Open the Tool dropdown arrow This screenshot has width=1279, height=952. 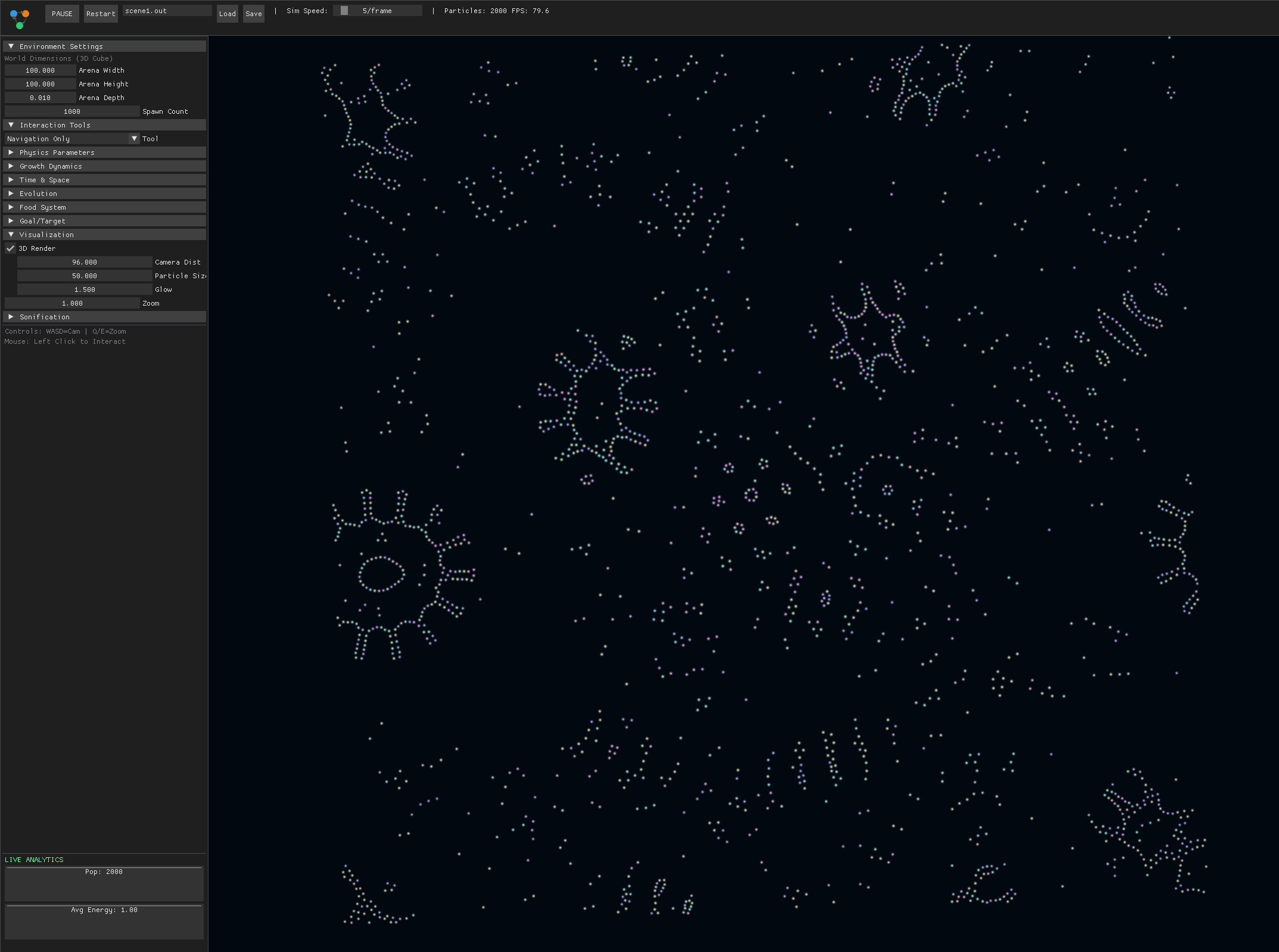pyautogui.click(x=134, y=139)
